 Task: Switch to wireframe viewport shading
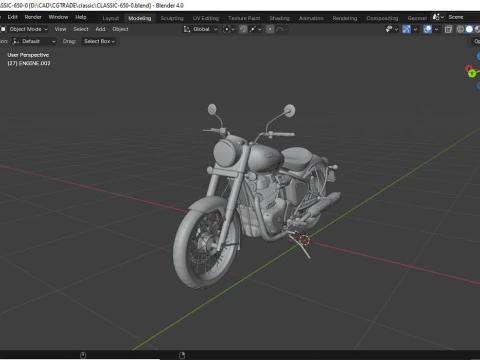click(x=460, y=29)
